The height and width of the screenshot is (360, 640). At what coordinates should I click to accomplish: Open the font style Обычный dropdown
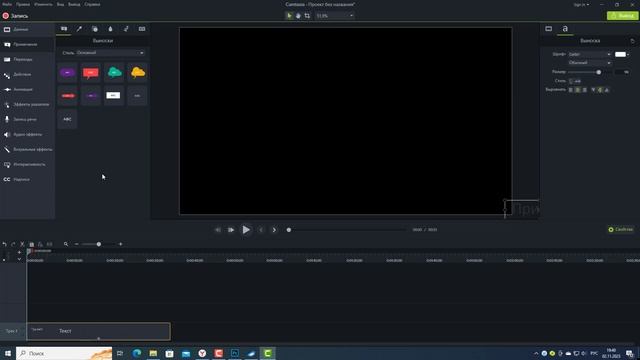[589, 63]
